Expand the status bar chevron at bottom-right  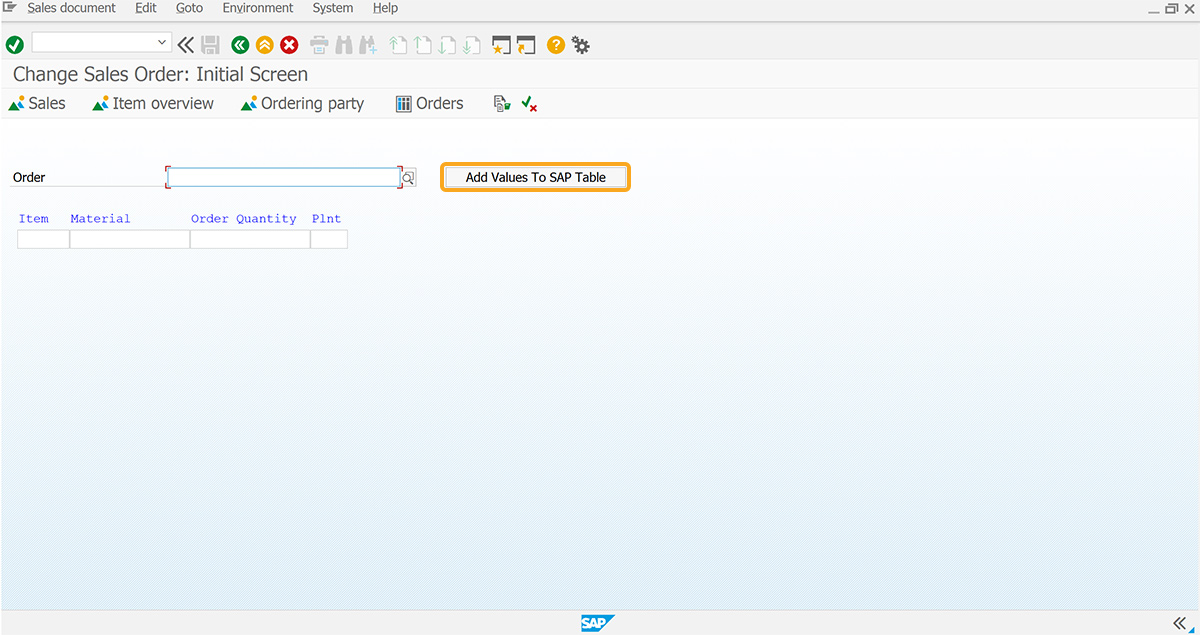click(1179, 623)
